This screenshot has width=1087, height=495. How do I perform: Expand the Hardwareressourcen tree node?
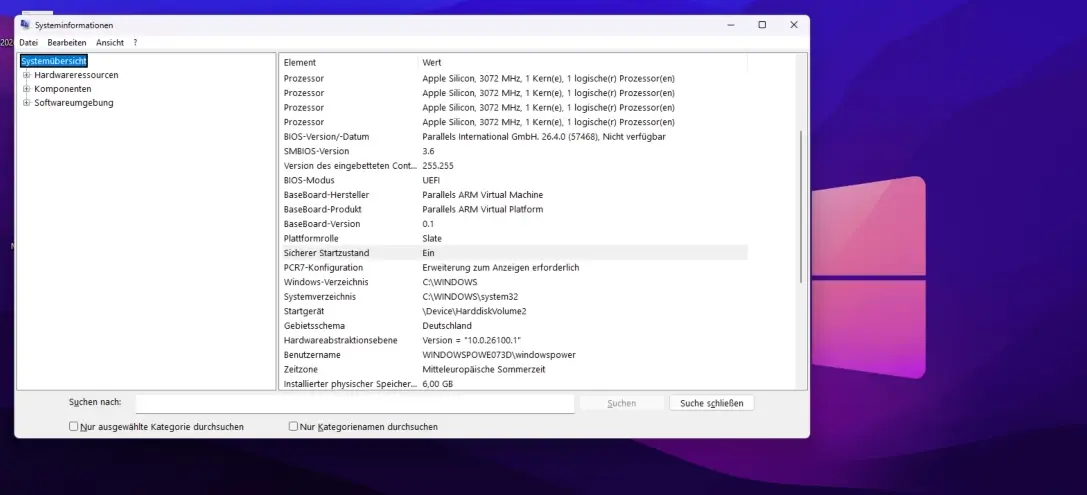pyautogui.click(x=26, y=75)
